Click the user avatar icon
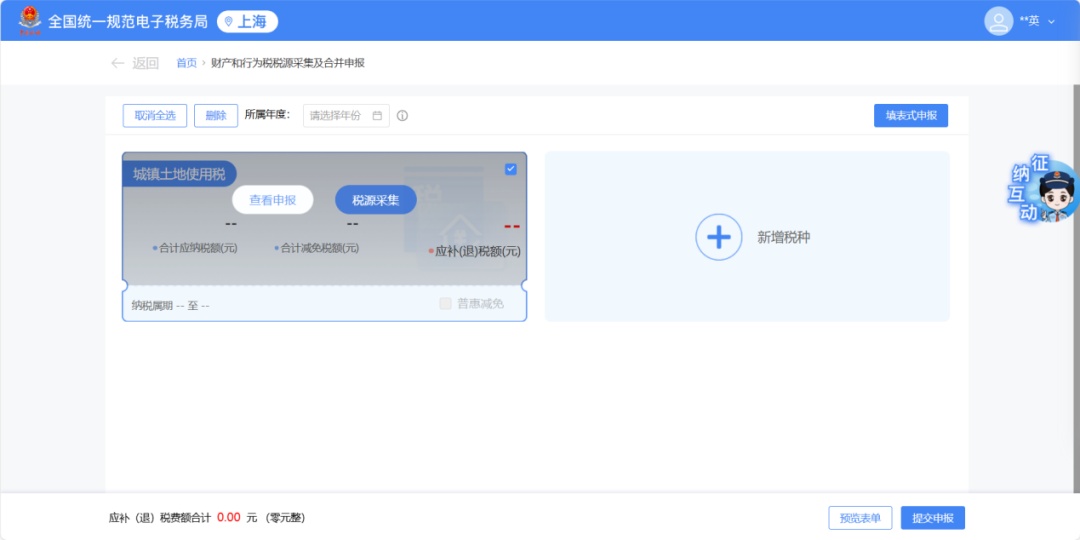The width and height of the screenshot is (1080, 540). click(998, 20)
